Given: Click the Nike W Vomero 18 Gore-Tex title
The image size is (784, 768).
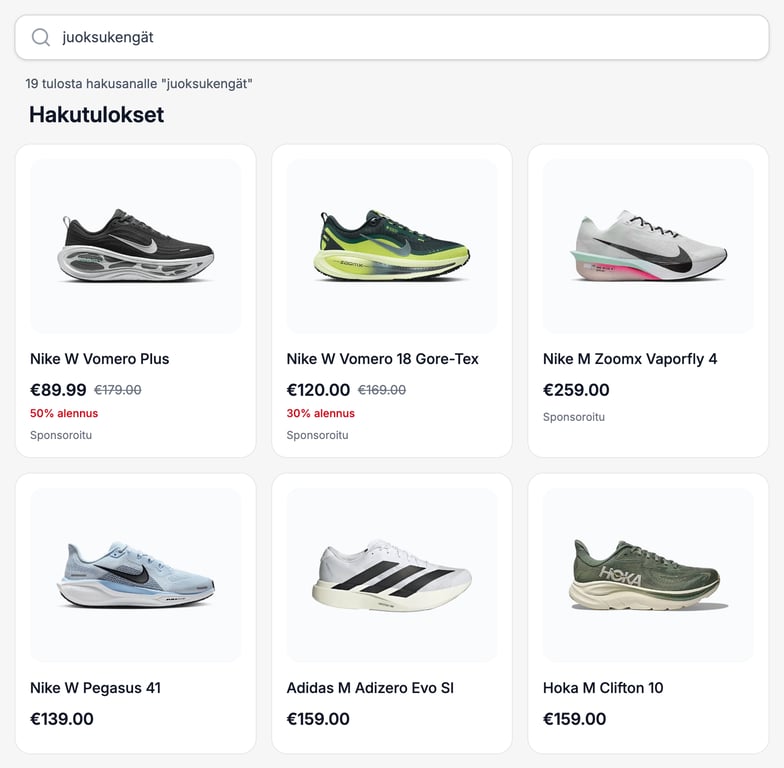Looking at the screenshot, I should pyautogui.click(x=383, y=359).
